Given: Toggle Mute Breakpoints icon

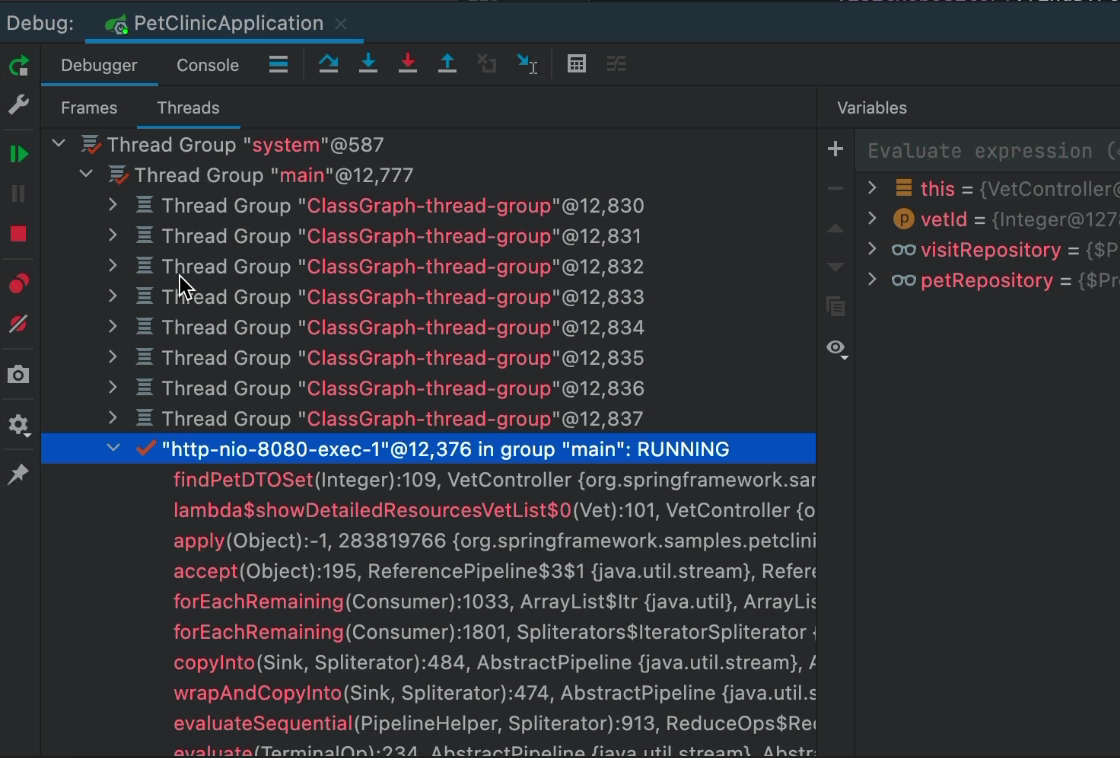Looking at the screenshot, I should 18,324.
